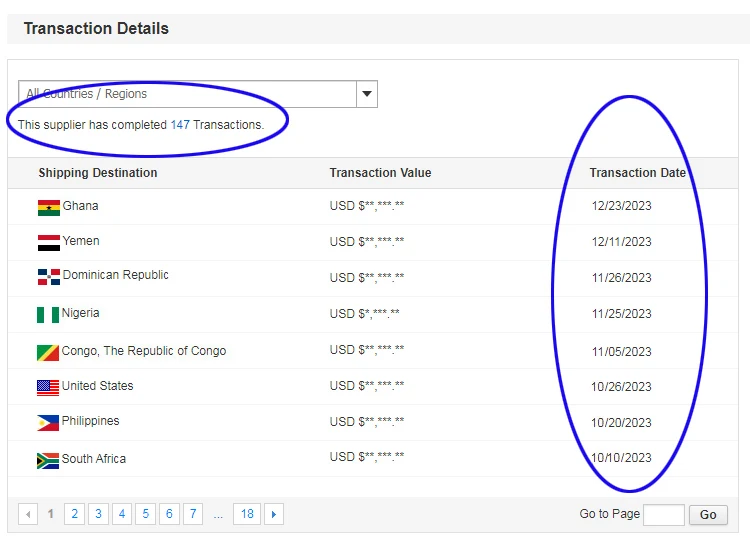This screenshot has height=540, width=750.
Task: Click the Dominican Republic flag icon
Action: click(49, 277)
